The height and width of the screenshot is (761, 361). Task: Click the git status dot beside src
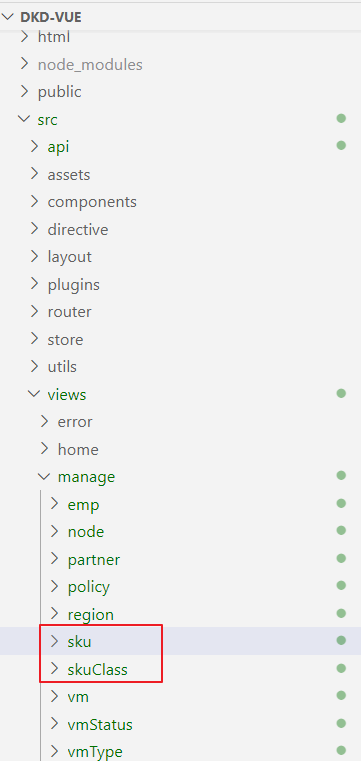pos(341,118)
